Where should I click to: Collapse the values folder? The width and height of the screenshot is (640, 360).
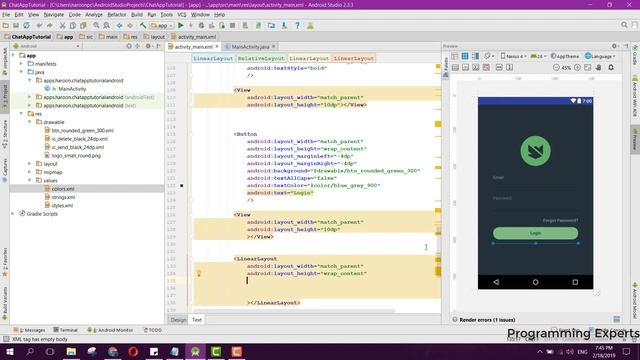(x=29, y=180)
